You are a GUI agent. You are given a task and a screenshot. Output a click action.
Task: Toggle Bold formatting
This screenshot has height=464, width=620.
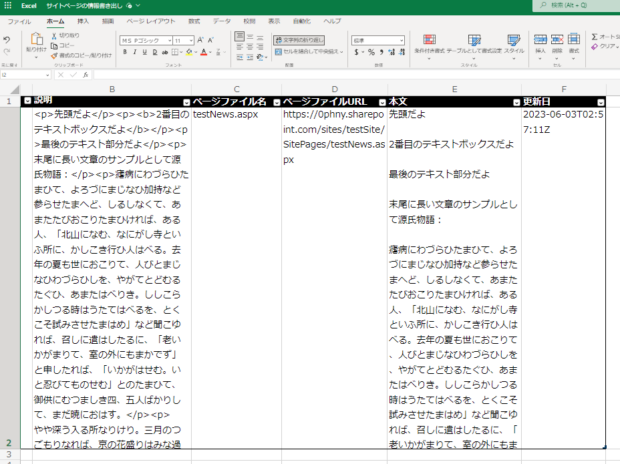click(125, 52)
